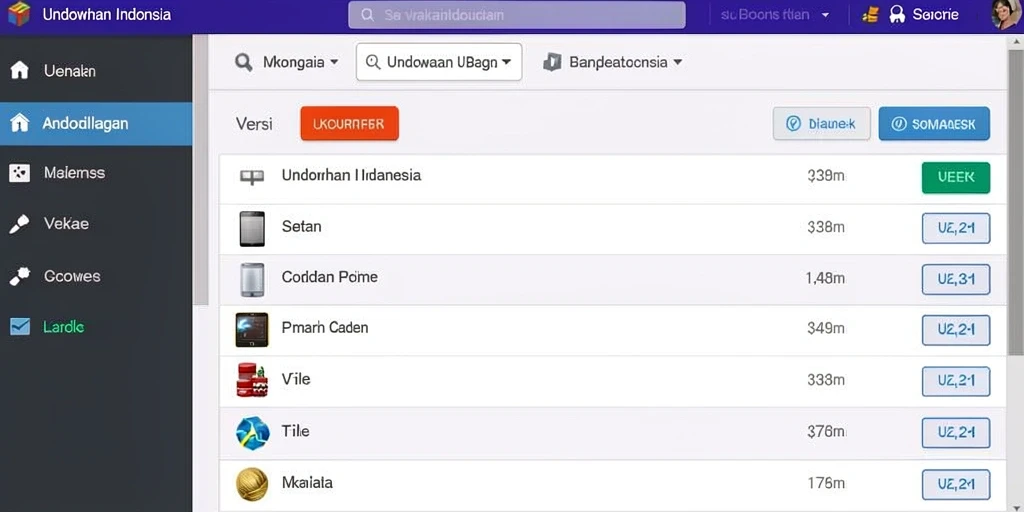
Task: Expand the Undowaan UBagn dropdown
Action: [x=439, y=62]
